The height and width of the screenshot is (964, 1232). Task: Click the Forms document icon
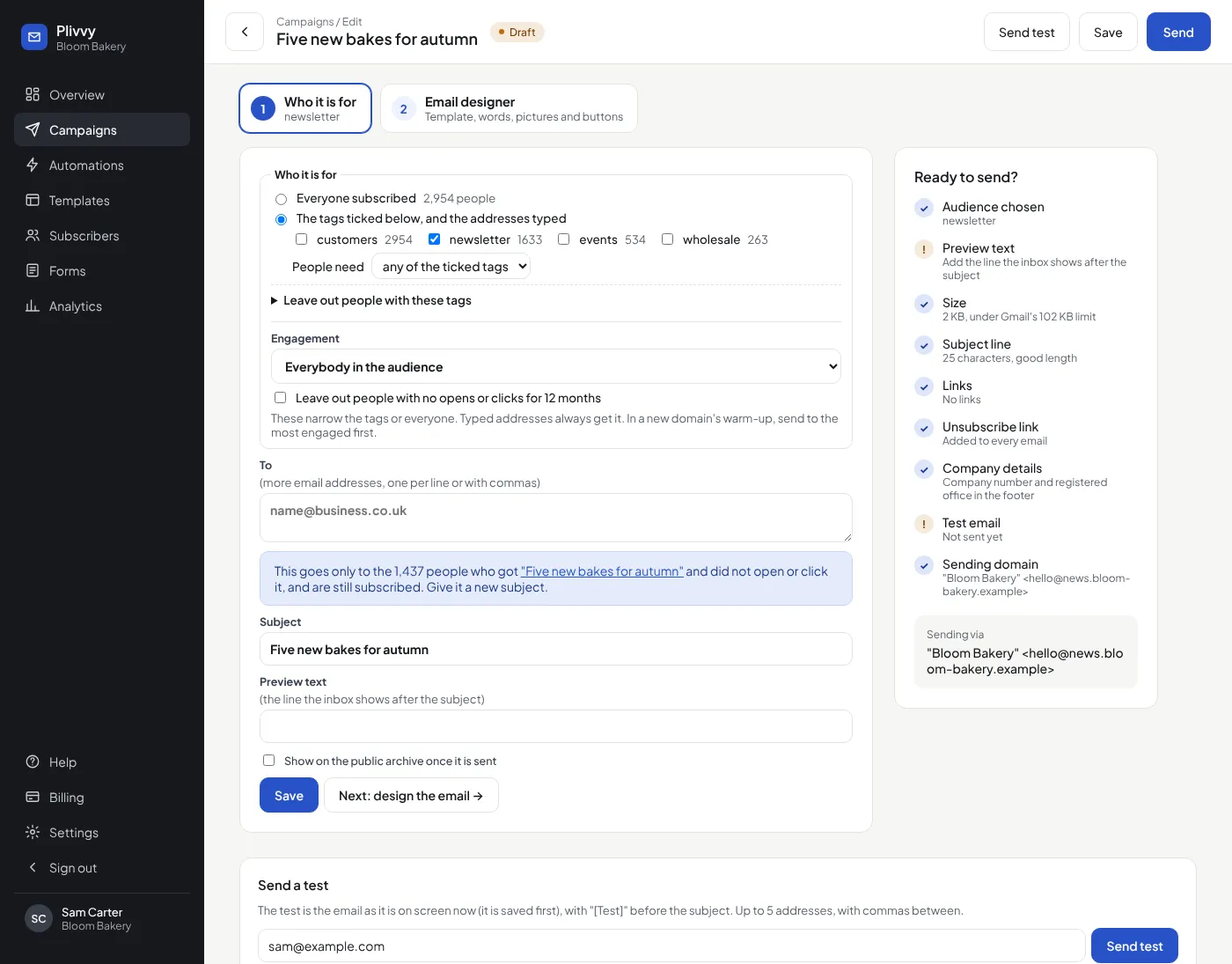click(33, 270)
